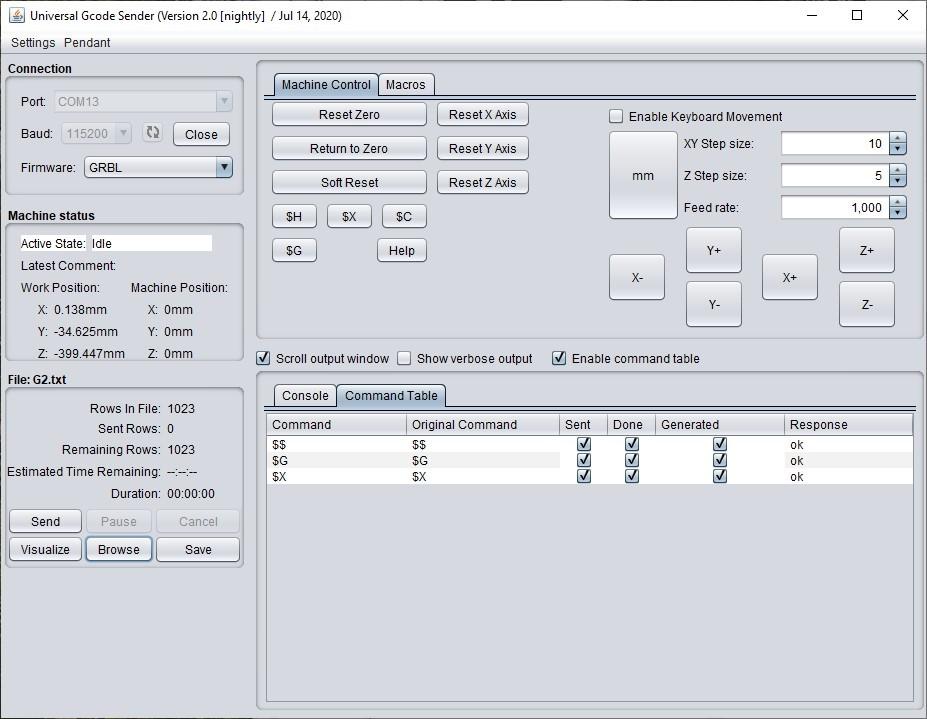The width and height of the screenshot is (927, 719).
Task: Click the Original Command column header
Action: tap(483, 425)
